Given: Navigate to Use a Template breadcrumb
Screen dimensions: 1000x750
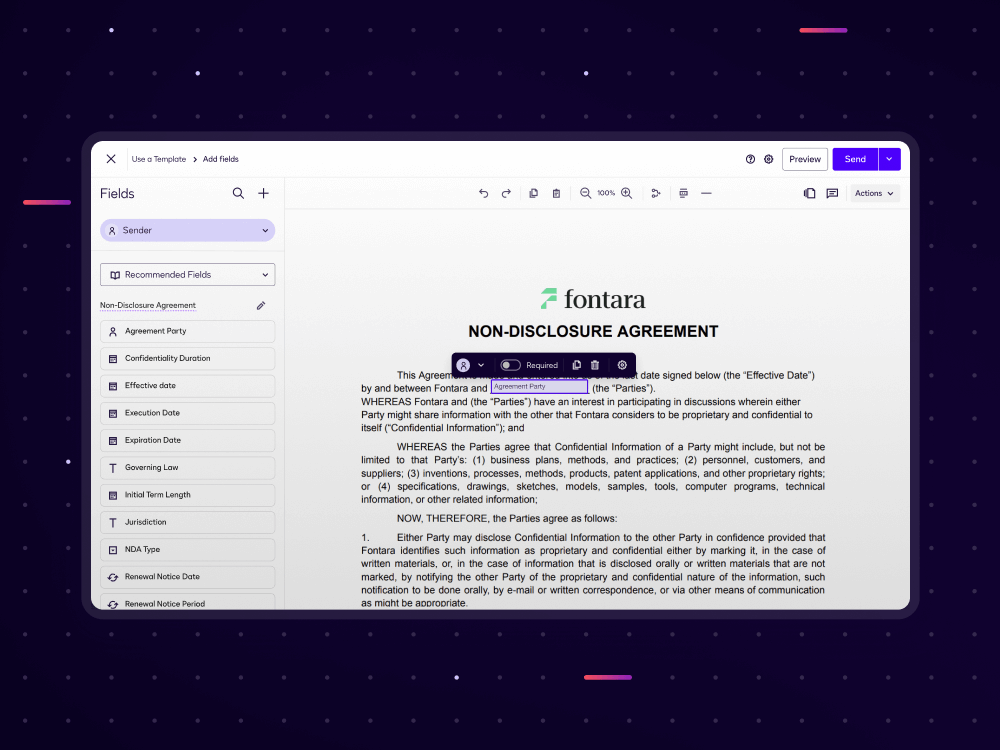Looking at the screenshot, I should coord(158,159).
